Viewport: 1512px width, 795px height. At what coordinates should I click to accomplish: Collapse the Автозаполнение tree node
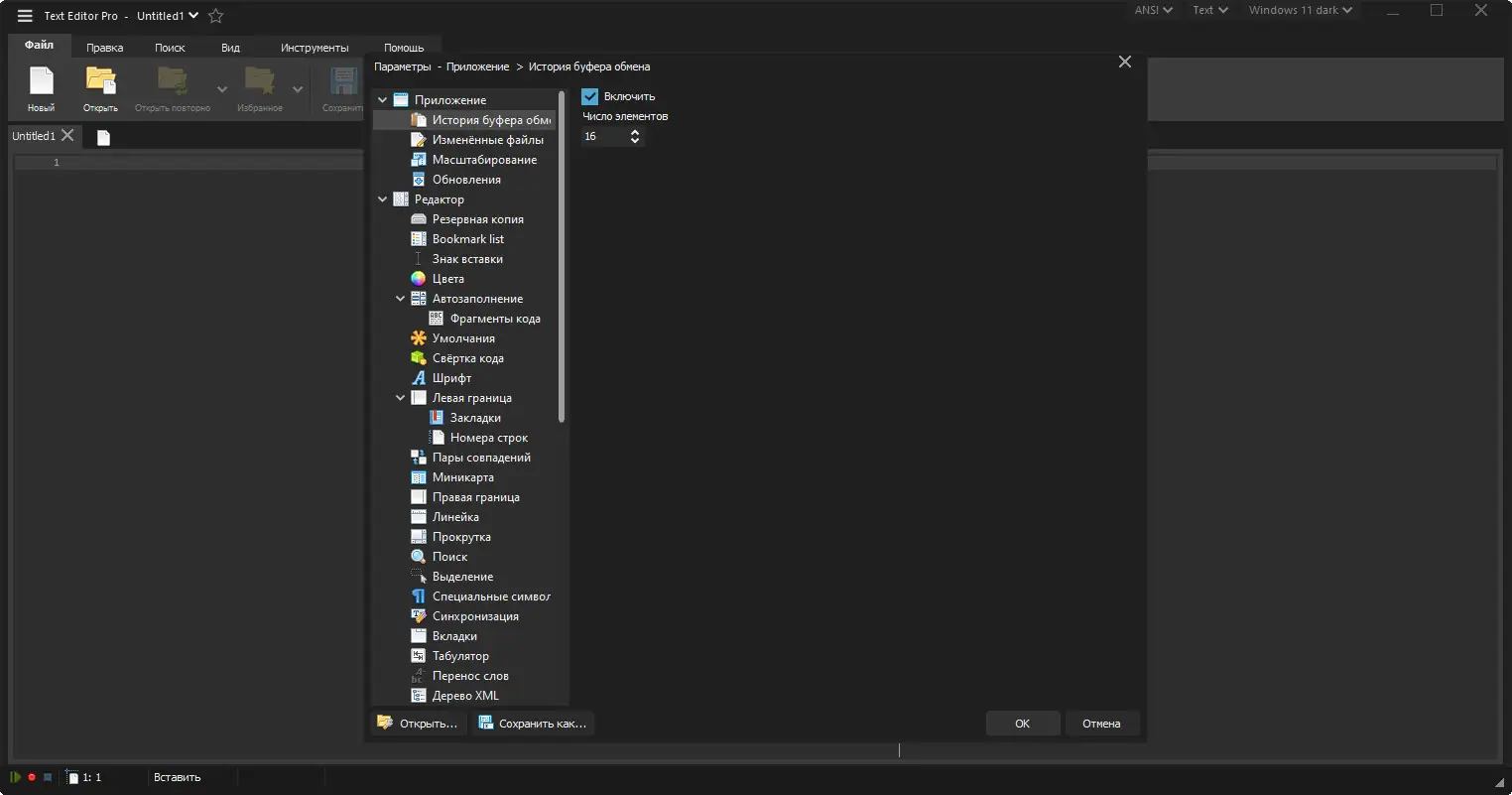(401, 299)
